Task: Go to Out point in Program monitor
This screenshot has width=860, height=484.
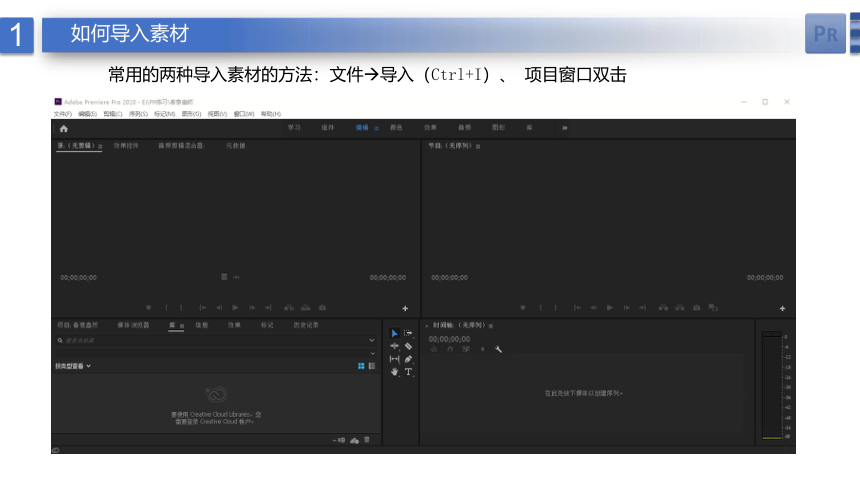Action: point(643,308)
